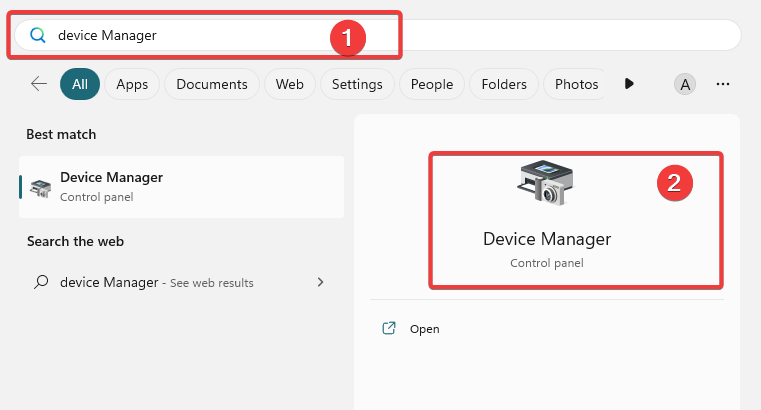Click the large Device Manager icon in preview
This screenshot has height=410, width=761.
tap(546, 182)
